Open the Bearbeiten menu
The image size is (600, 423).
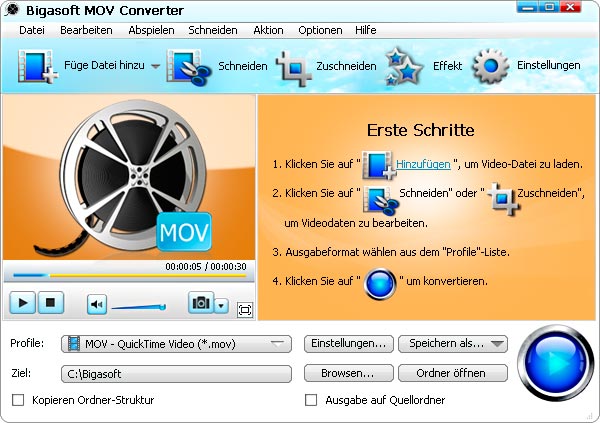86,30
